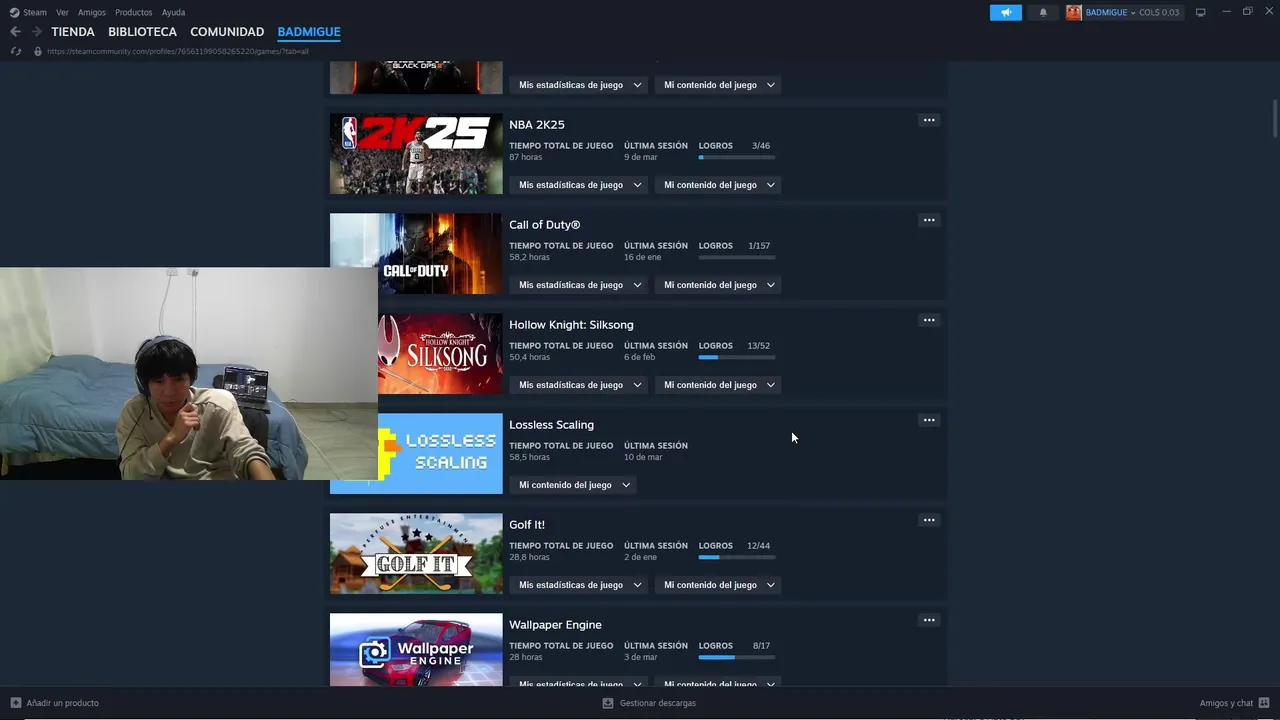Screen dimensions: 1280x720
Task: Reload the page with refresh icon
Action: click(x=15, y=51)
